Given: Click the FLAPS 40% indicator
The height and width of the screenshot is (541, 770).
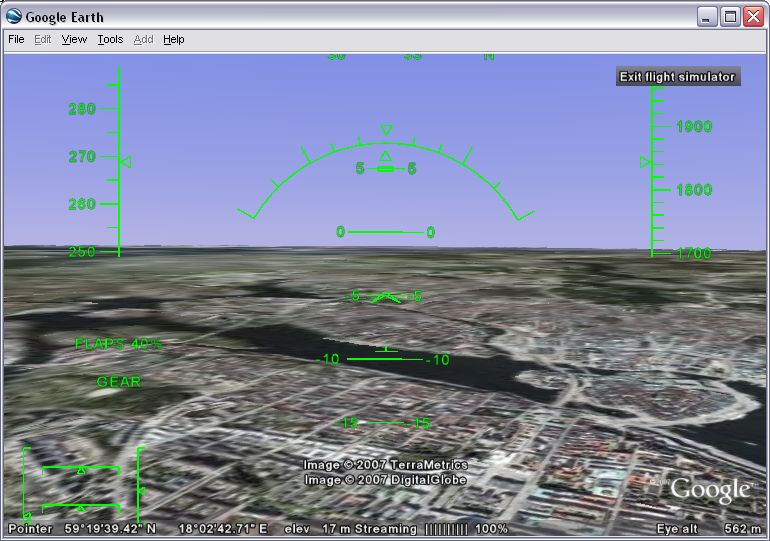Looking at the screenshot, I should click(x=118, y=344).
